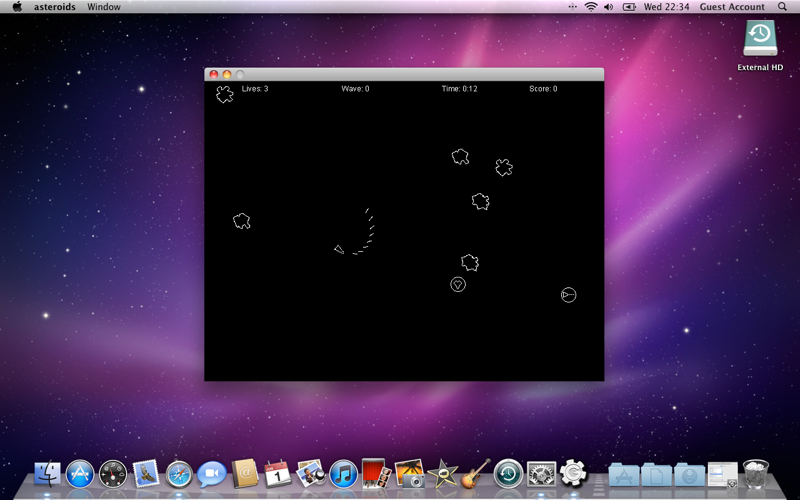
Task: Close the asteroids game window
Action: point(214,74)
